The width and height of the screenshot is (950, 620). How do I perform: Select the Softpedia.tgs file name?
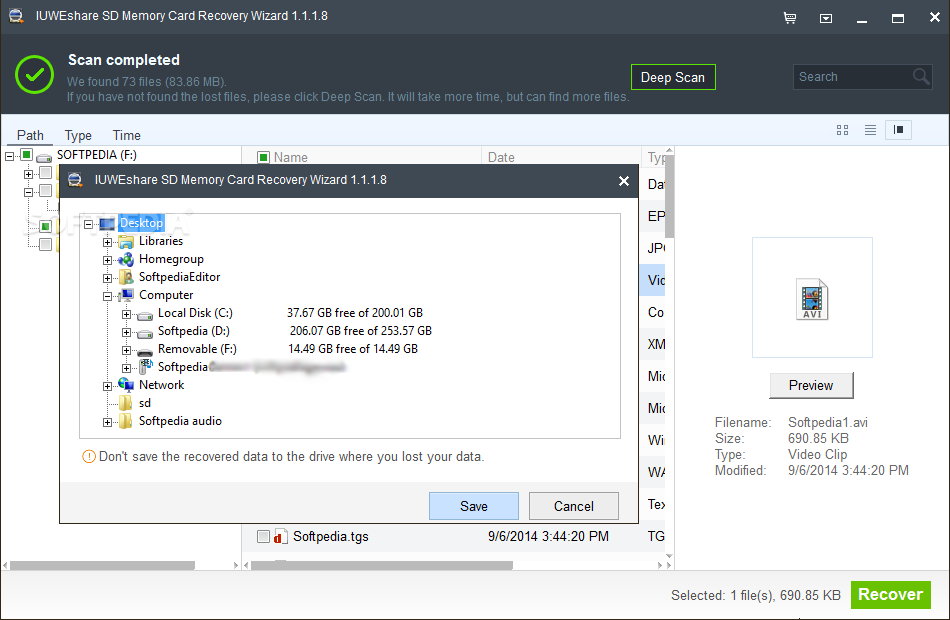click(331, 536)
